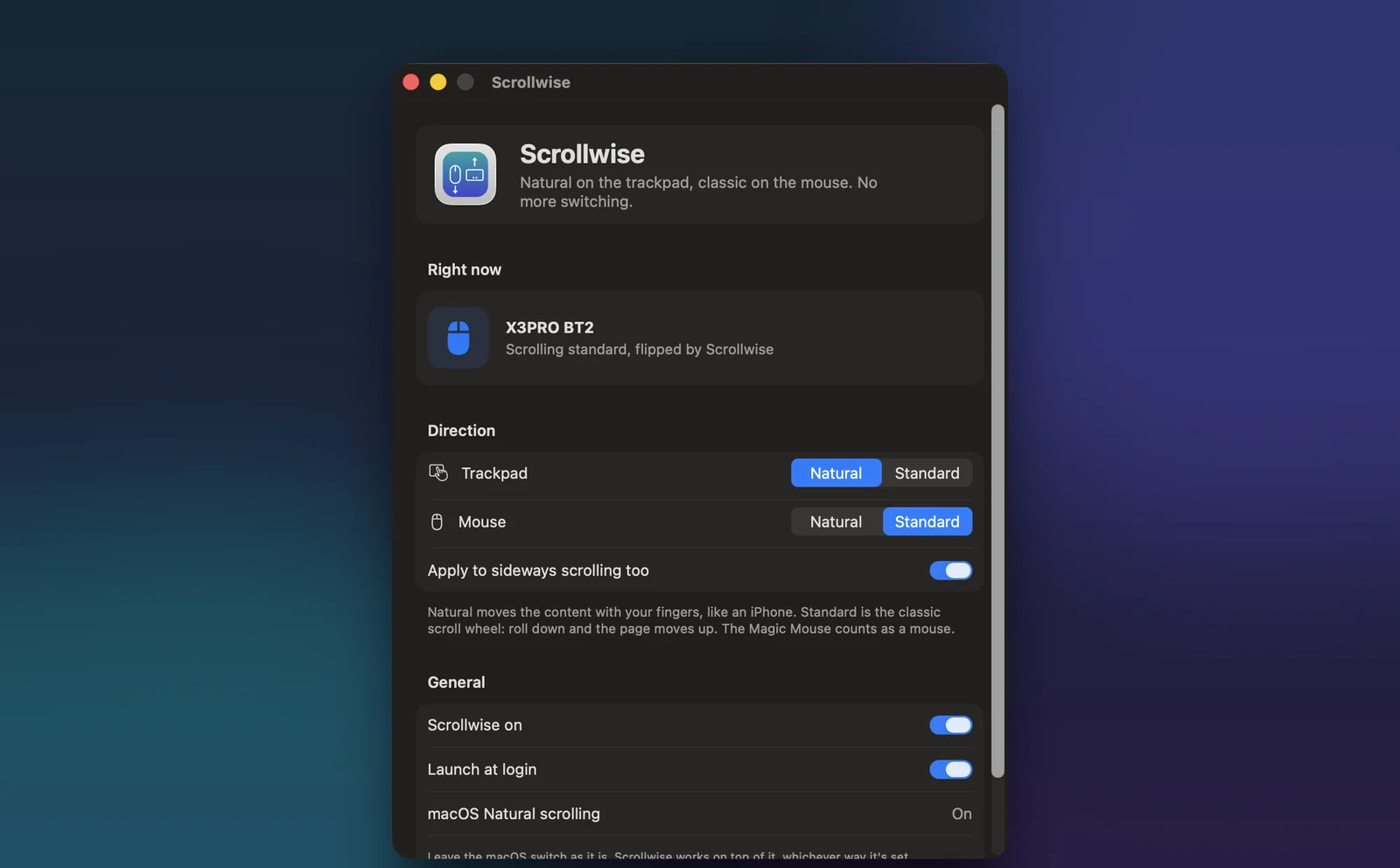
Task: Minimize the window with yellow button
Action: 438,82
